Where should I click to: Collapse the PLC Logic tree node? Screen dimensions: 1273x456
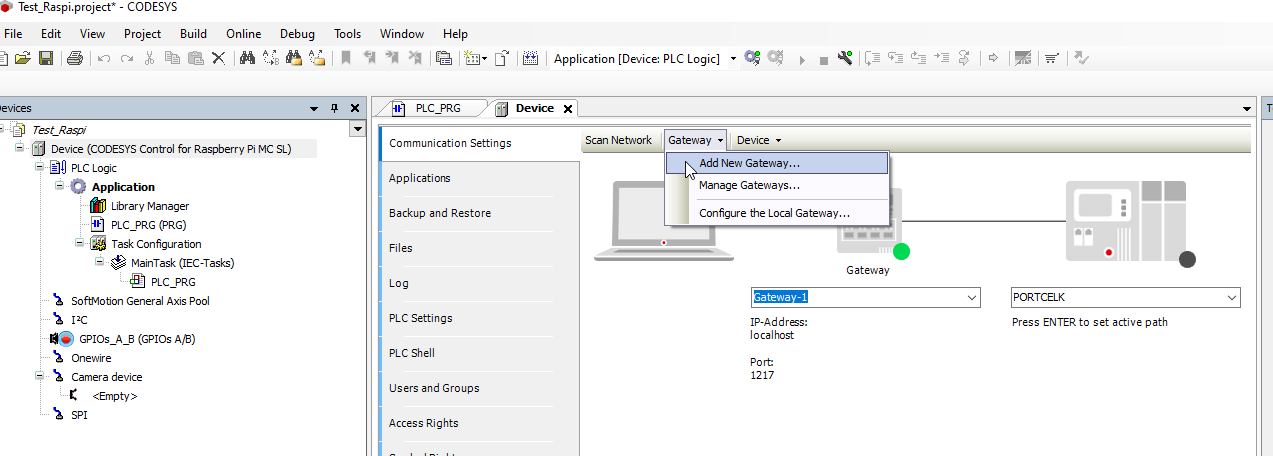tap(39, 168)
